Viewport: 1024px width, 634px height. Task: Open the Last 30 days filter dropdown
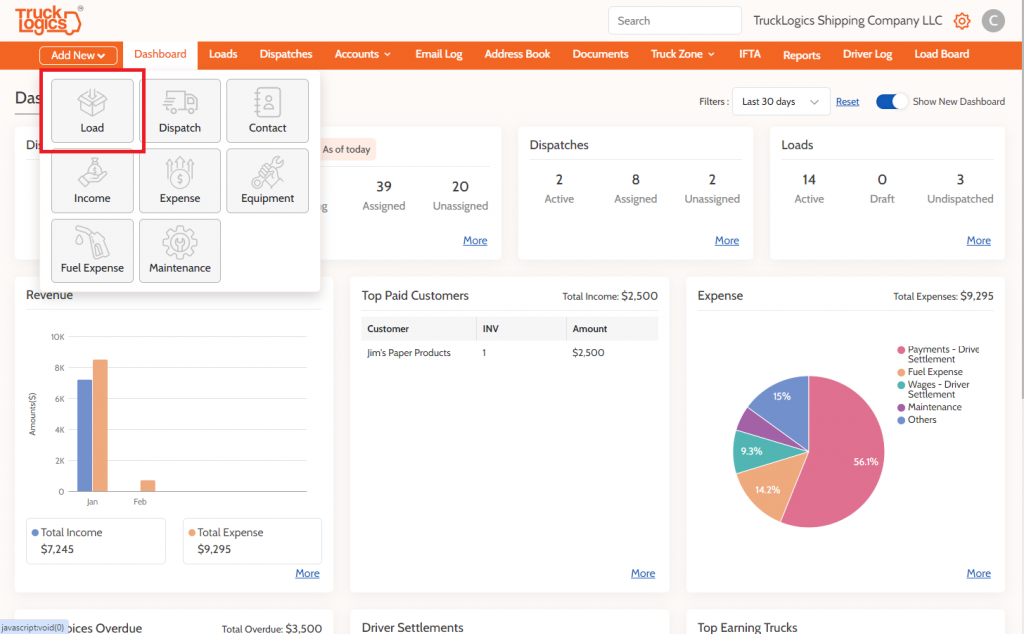click(781, 102)
